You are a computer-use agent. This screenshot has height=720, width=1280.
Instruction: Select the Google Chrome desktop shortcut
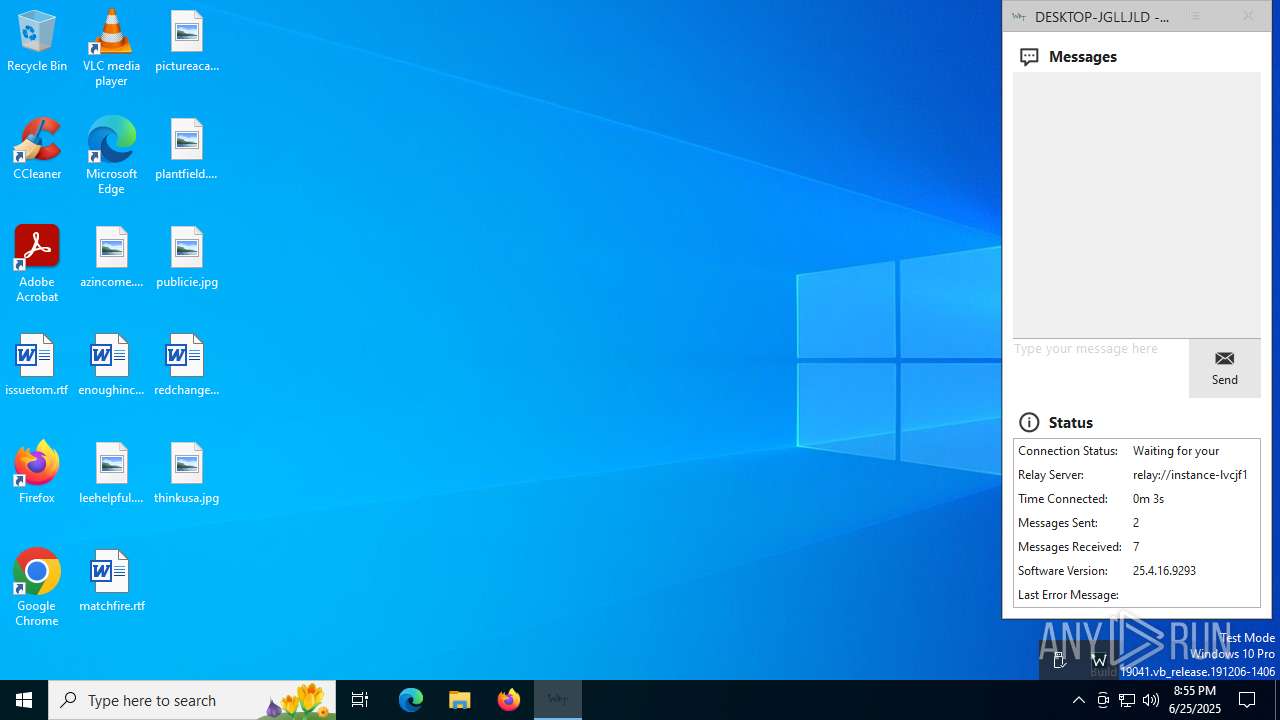37,588
